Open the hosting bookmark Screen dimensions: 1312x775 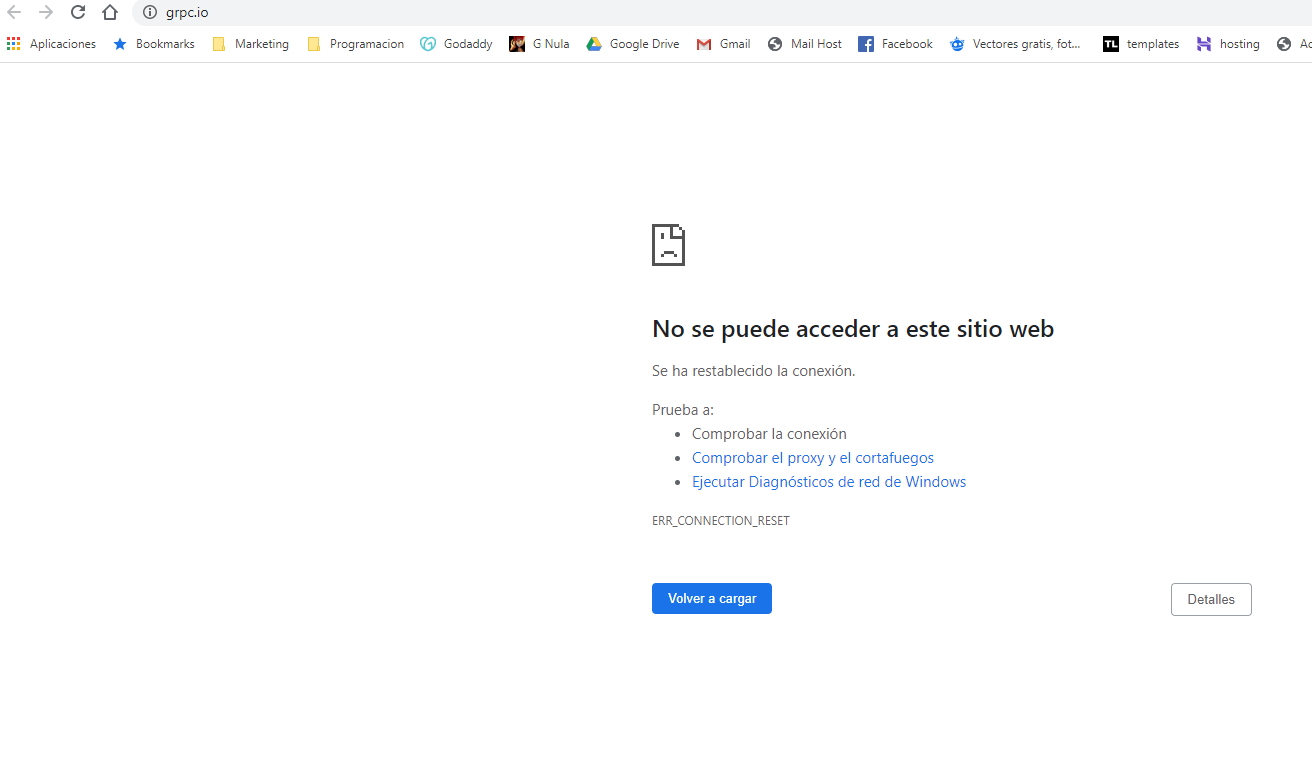coord(1228,44)
